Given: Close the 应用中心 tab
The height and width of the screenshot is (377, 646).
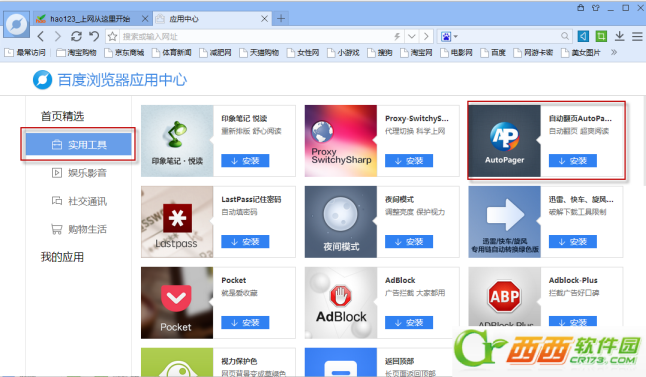Looking at the screenshot, I should (x=264, y=19).
